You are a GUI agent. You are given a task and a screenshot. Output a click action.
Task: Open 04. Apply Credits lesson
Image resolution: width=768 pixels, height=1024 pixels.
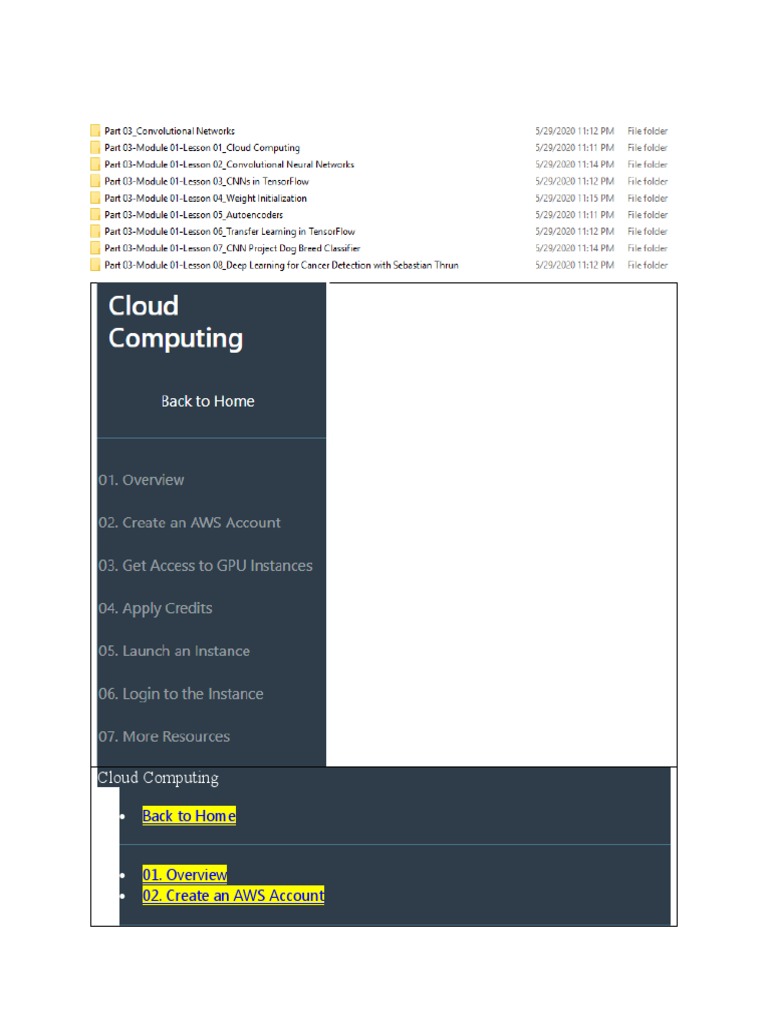[x=155, y=609]
